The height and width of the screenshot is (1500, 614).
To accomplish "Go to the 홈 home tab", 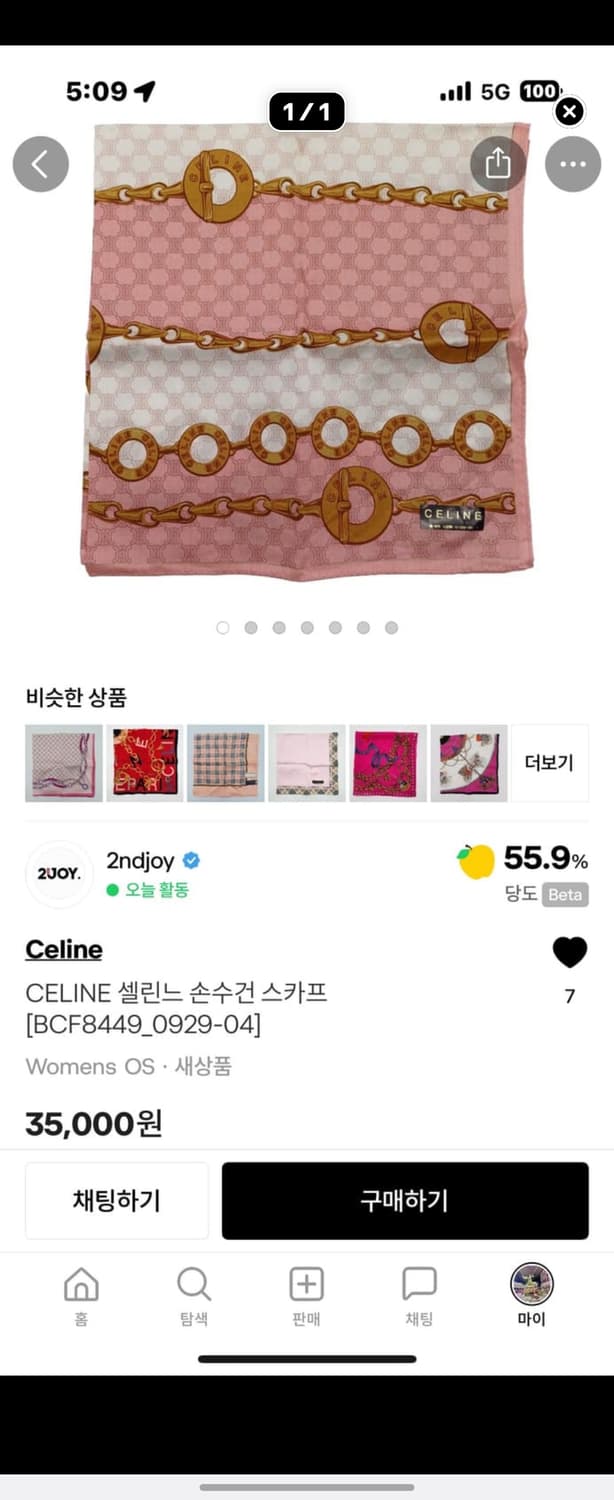I will (81, 1297).
